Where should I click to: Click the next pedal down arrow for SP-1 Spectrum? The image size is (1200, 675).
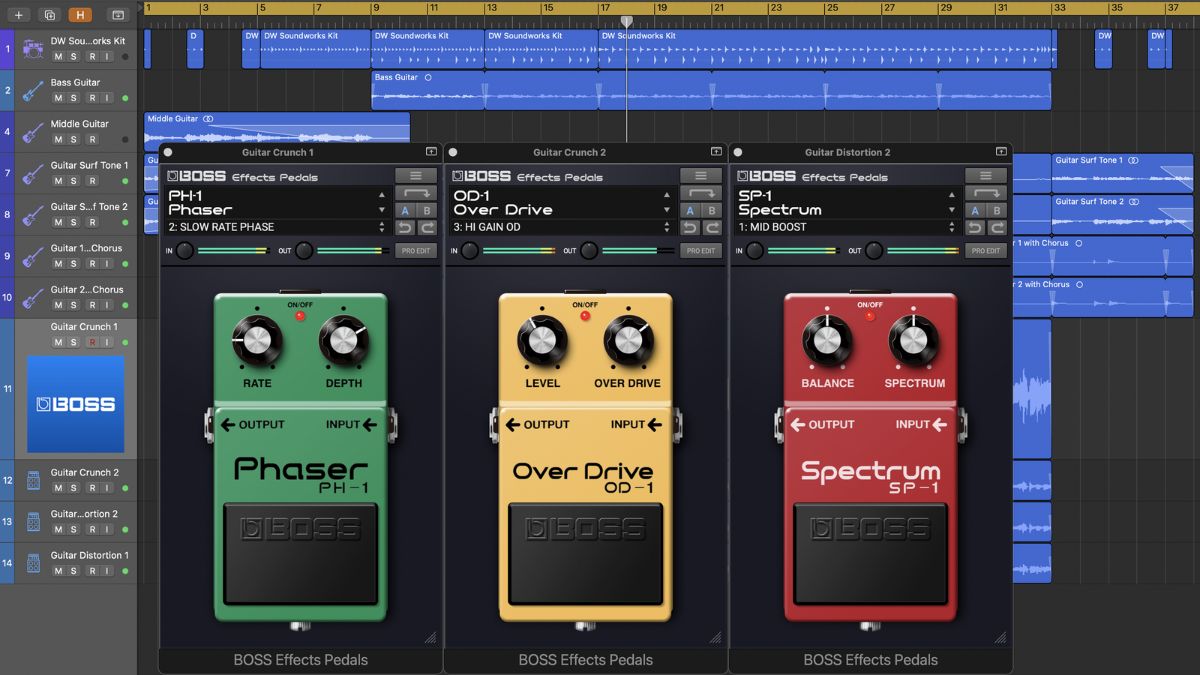click(951, 210)
